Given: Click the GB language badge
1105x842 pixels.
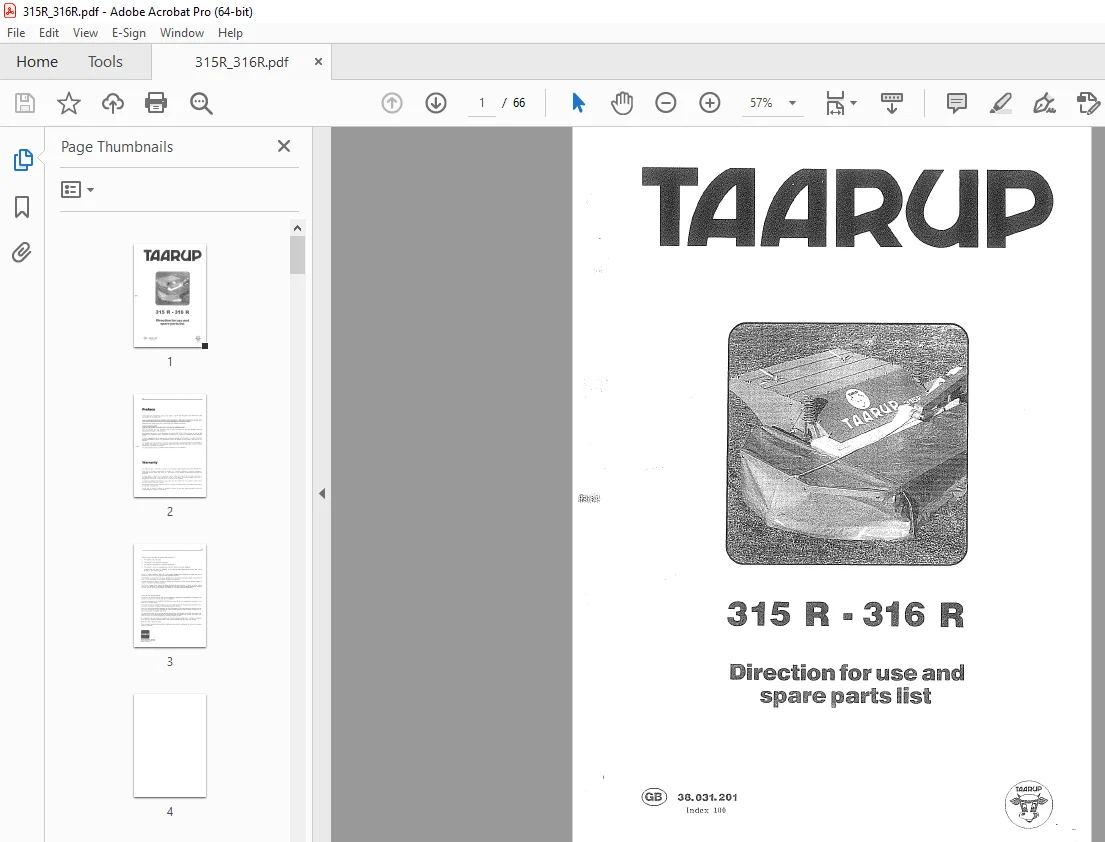Looking at the screenshot, I should 654,797.
